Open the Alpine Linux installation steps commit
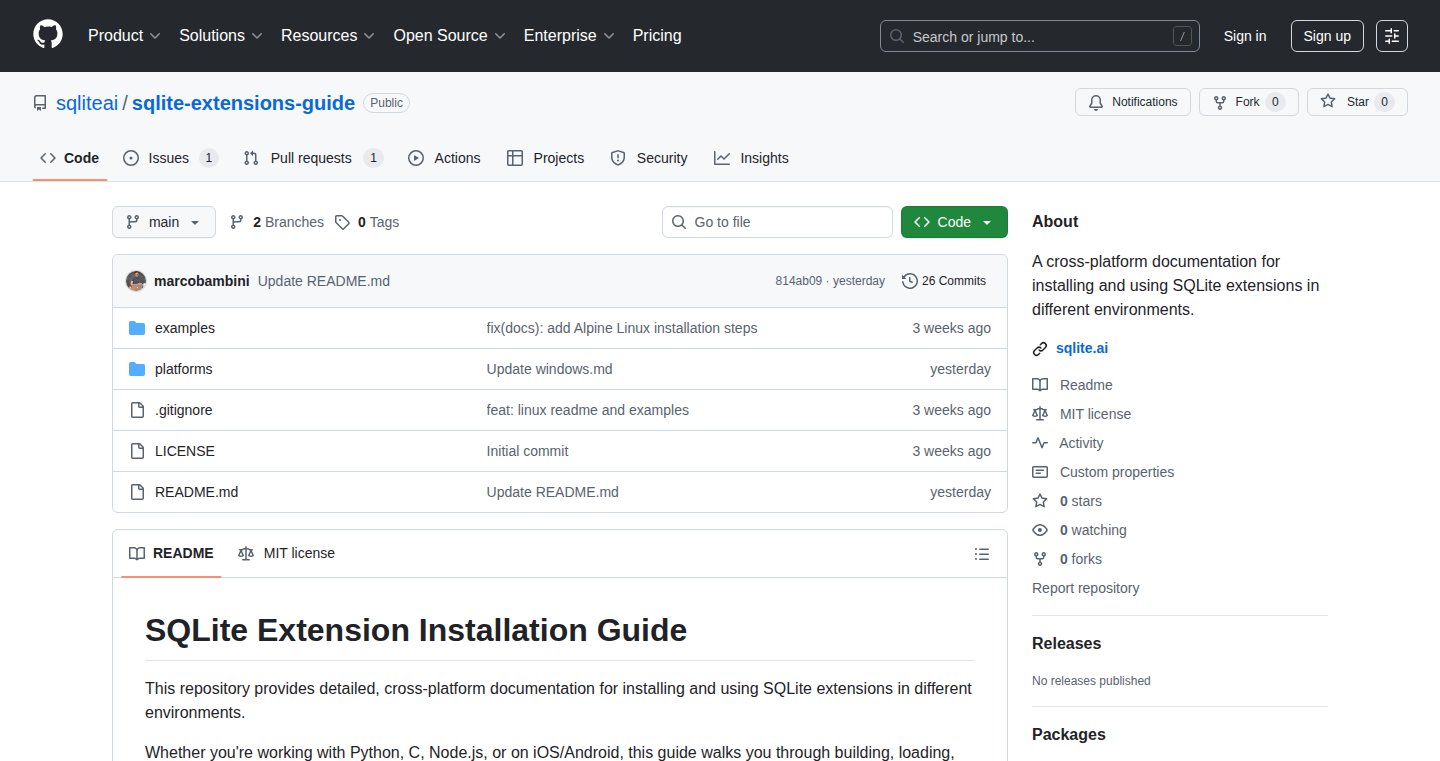This screenshot has width=1440, height=761. pyautogui.click(x=622, y=328)
